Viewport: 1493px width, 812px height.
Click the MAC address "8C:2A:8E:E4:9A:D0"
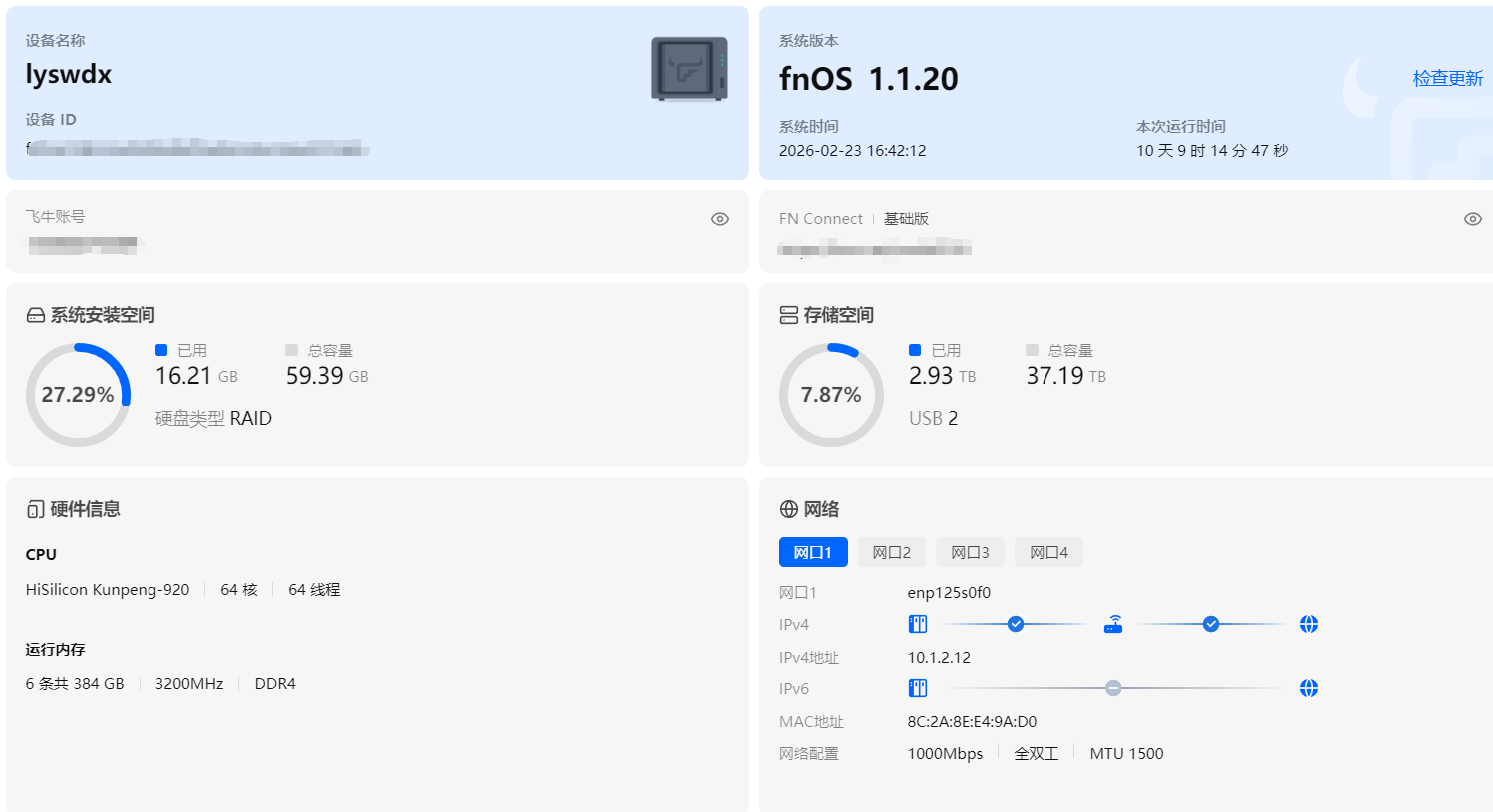click(x=972, y=722)
